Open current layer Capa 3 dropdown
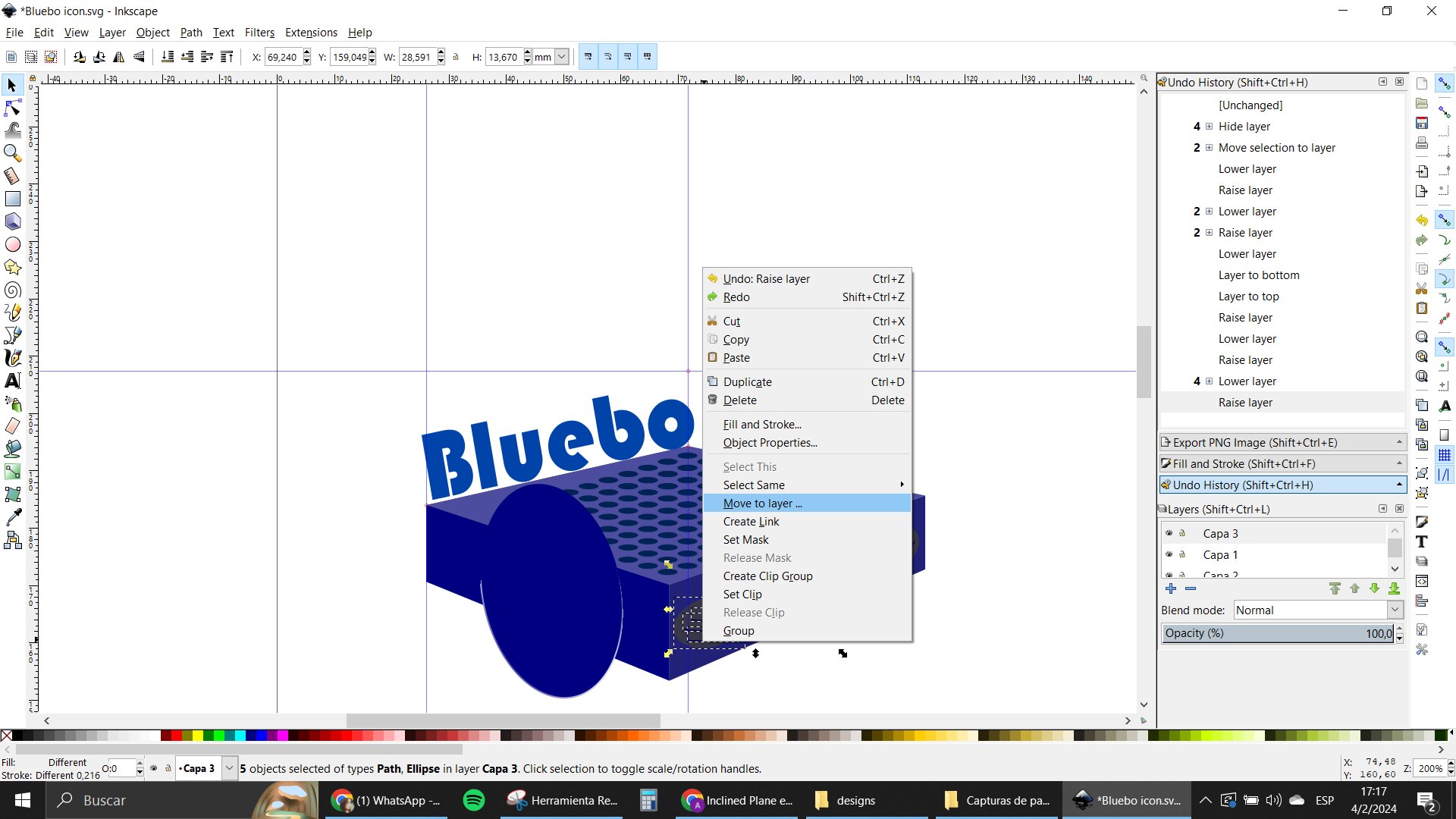 pyautogui.click(x=228, y=768)
